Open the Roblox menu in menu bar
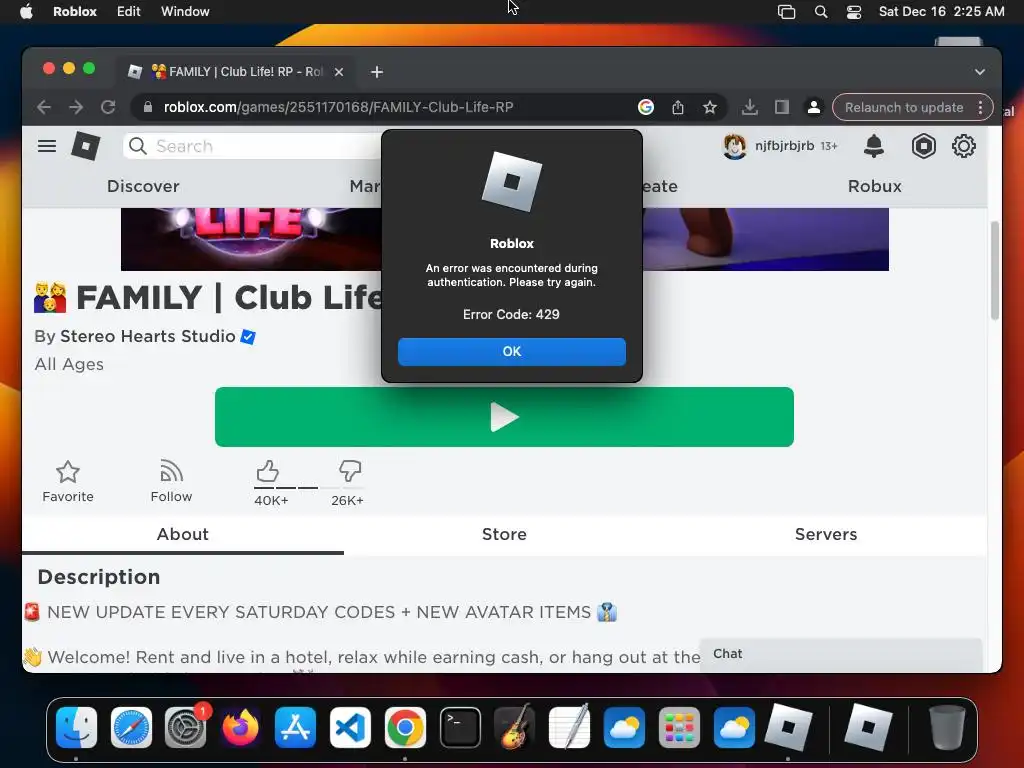The width and height of the screenshot is (1024, 768). (x=74, y=11)
